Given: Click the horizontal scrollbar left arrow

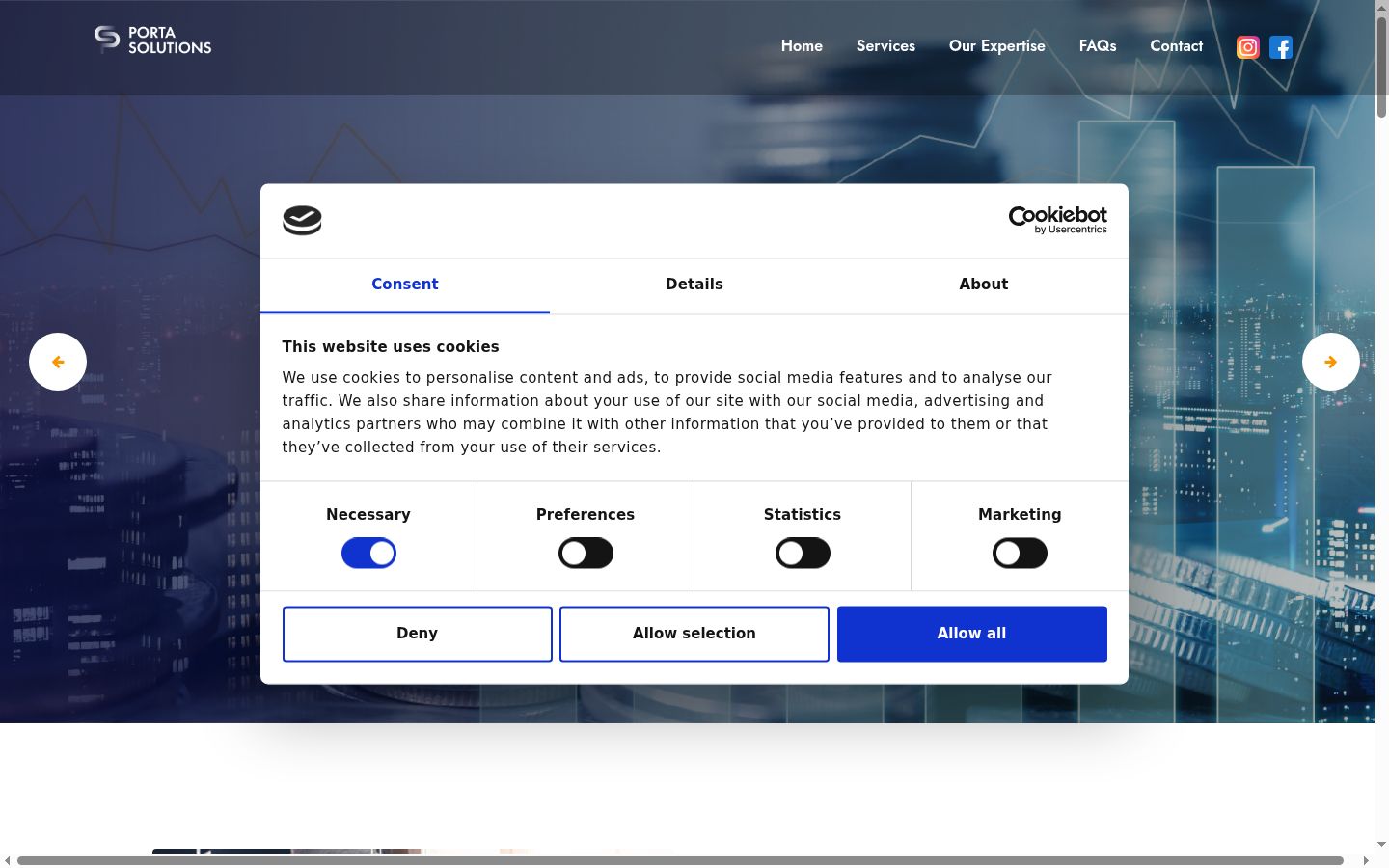Looking at the screenshot, I should pyautogui.click(x=8, y=860).
